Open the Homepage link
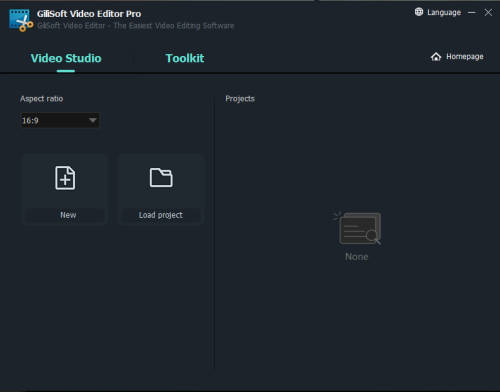Viewport: 500px width, 392px height. click(x=465, y=57)
